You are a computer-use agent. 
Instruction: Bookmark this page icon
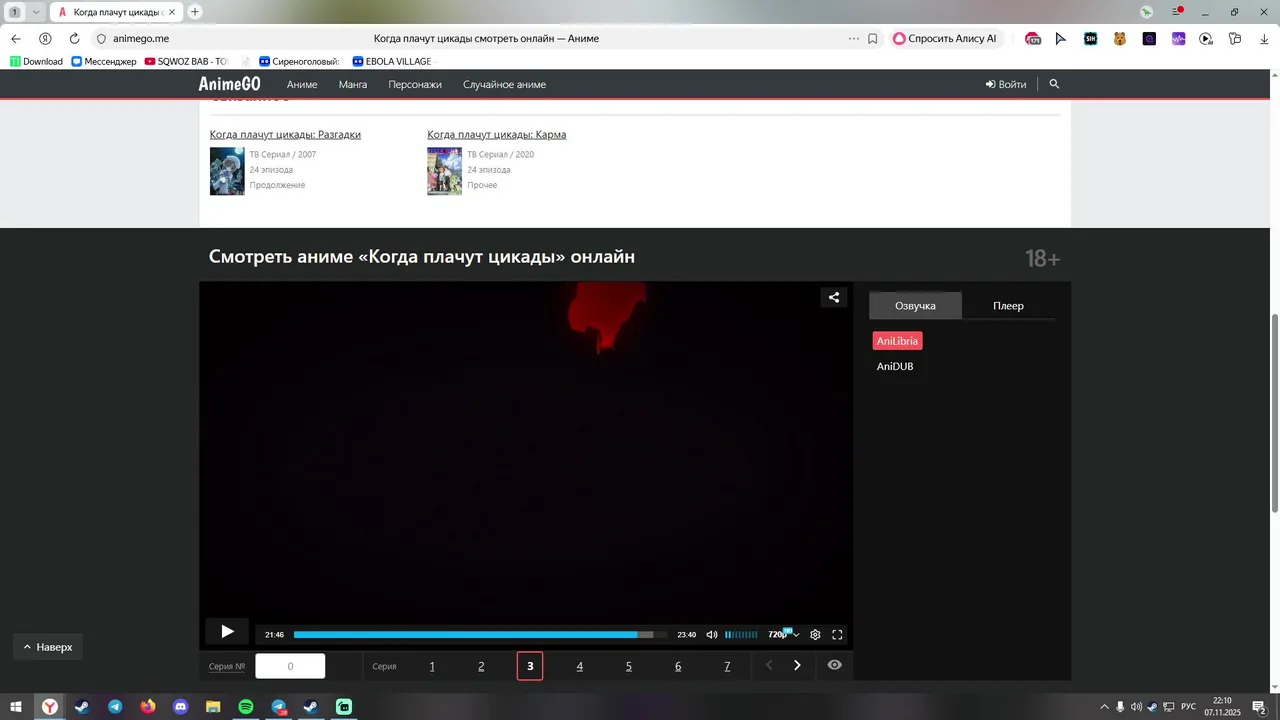[873, 39]
